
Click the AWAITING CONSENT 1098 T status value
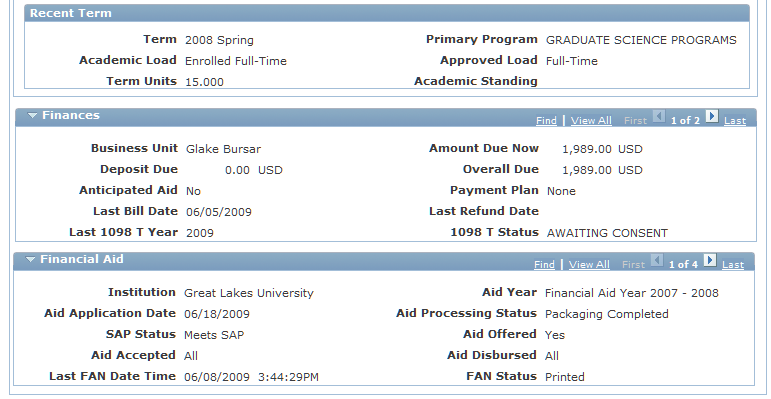[607, 233]
